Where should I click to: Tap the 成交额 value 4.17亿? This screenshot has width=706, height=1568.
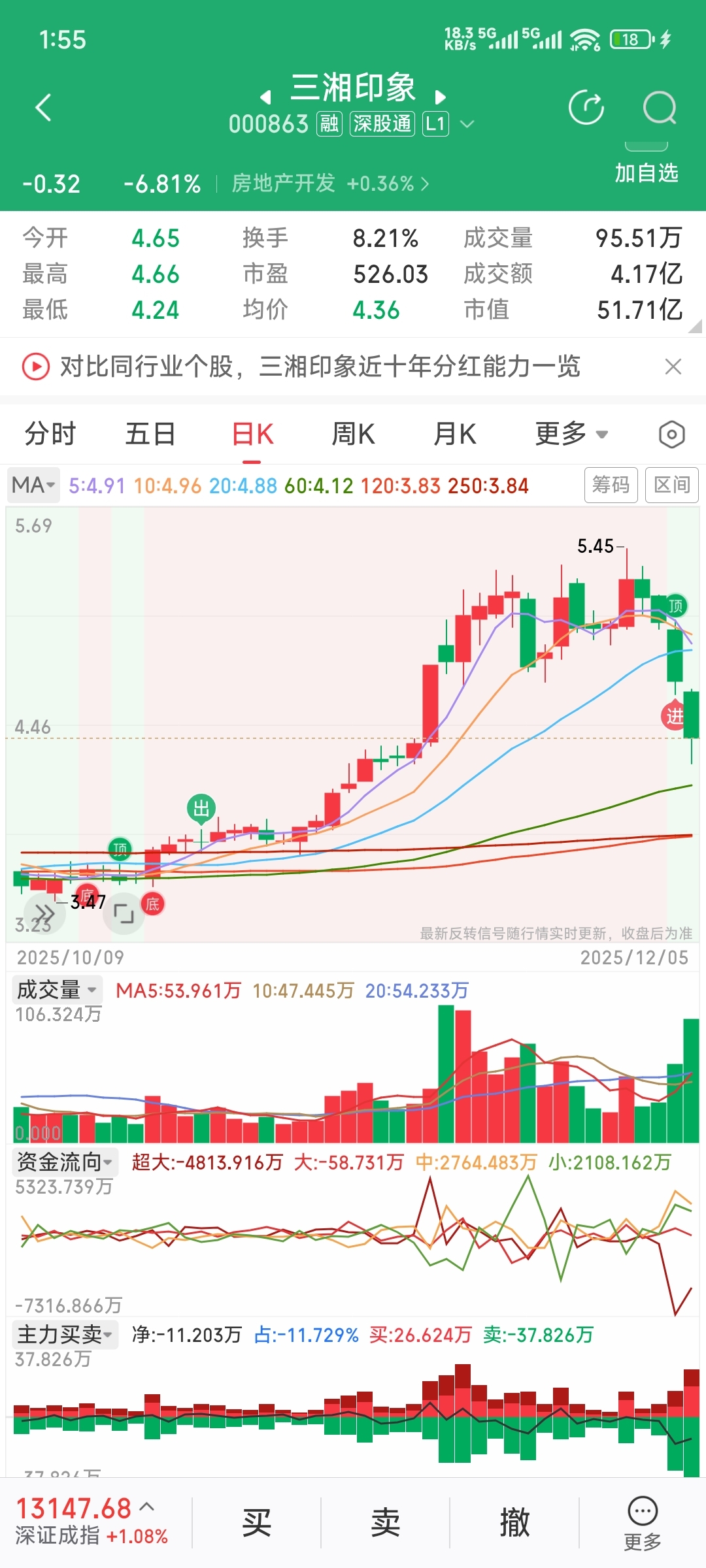(x=646, y=274)
